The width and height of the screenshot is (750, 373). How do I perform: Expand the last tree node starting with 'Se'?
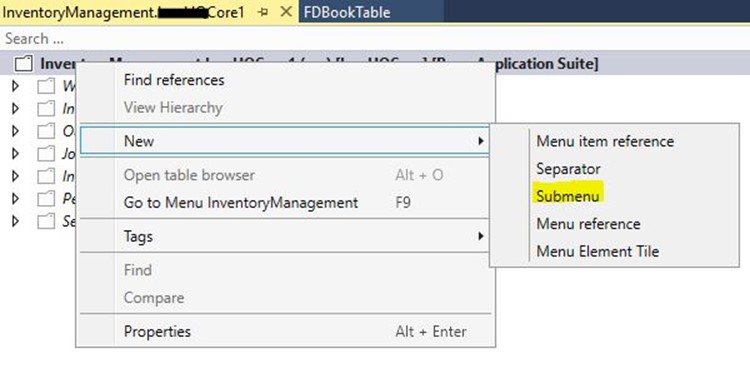coord(16,221)
